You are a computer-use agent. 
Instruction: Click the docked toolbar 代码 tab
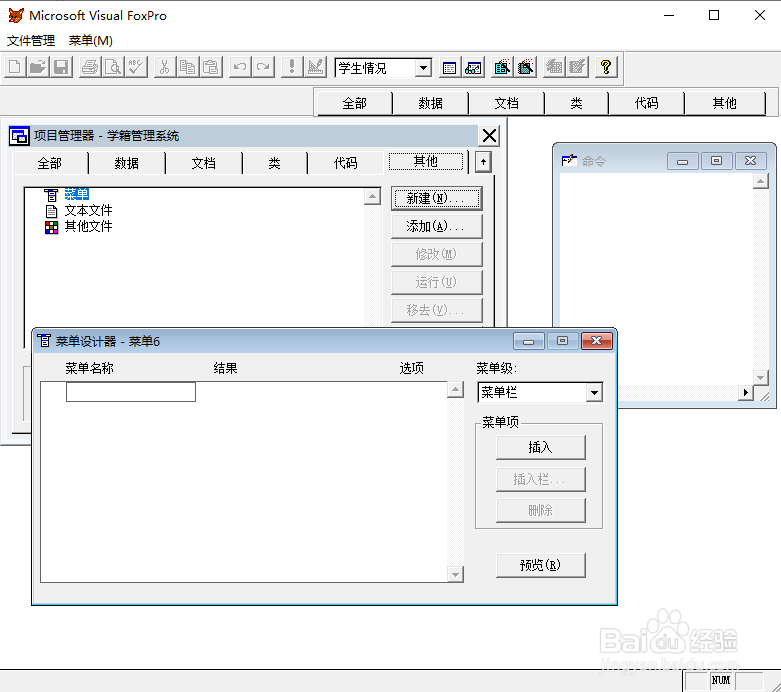[647, 103]
